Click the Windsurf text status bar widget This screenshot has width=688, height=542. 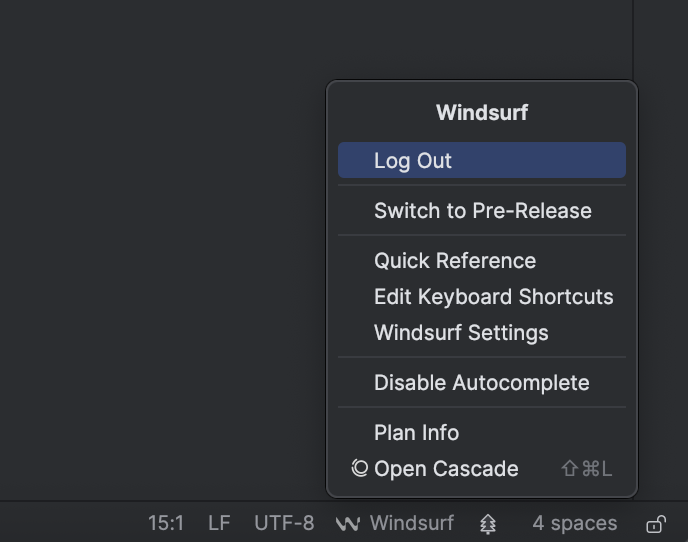pyautogui.click(x=411, y=523)
